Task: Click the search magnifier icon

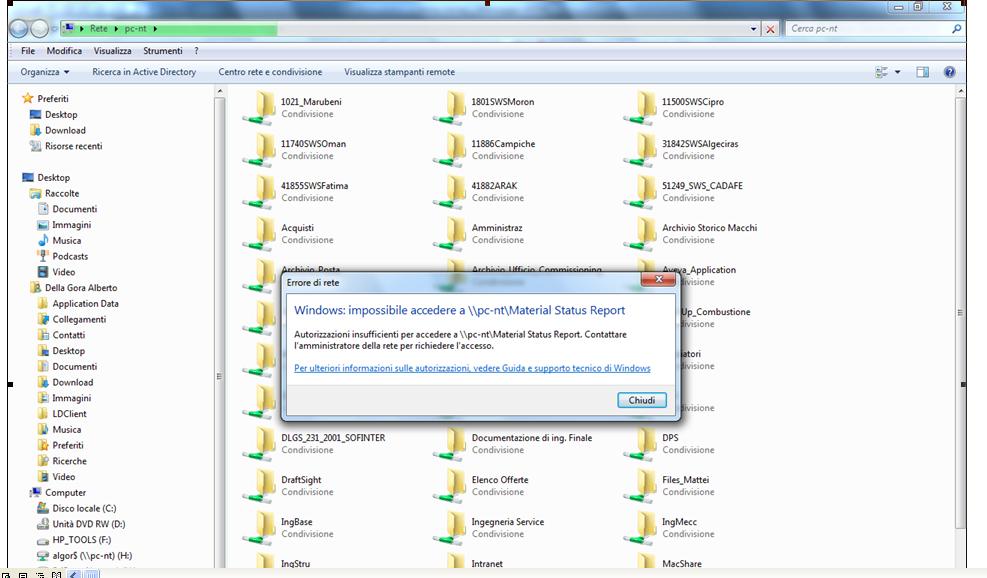Action: pyautogui.click(x=957, y=29)
